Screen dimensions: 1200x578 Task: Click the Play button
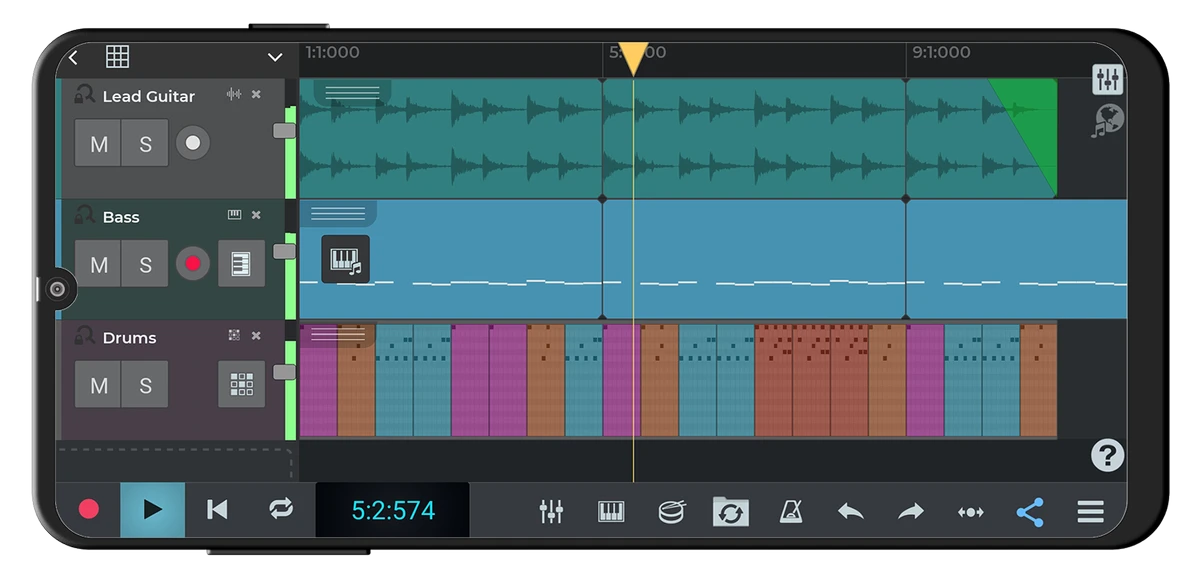153,510
